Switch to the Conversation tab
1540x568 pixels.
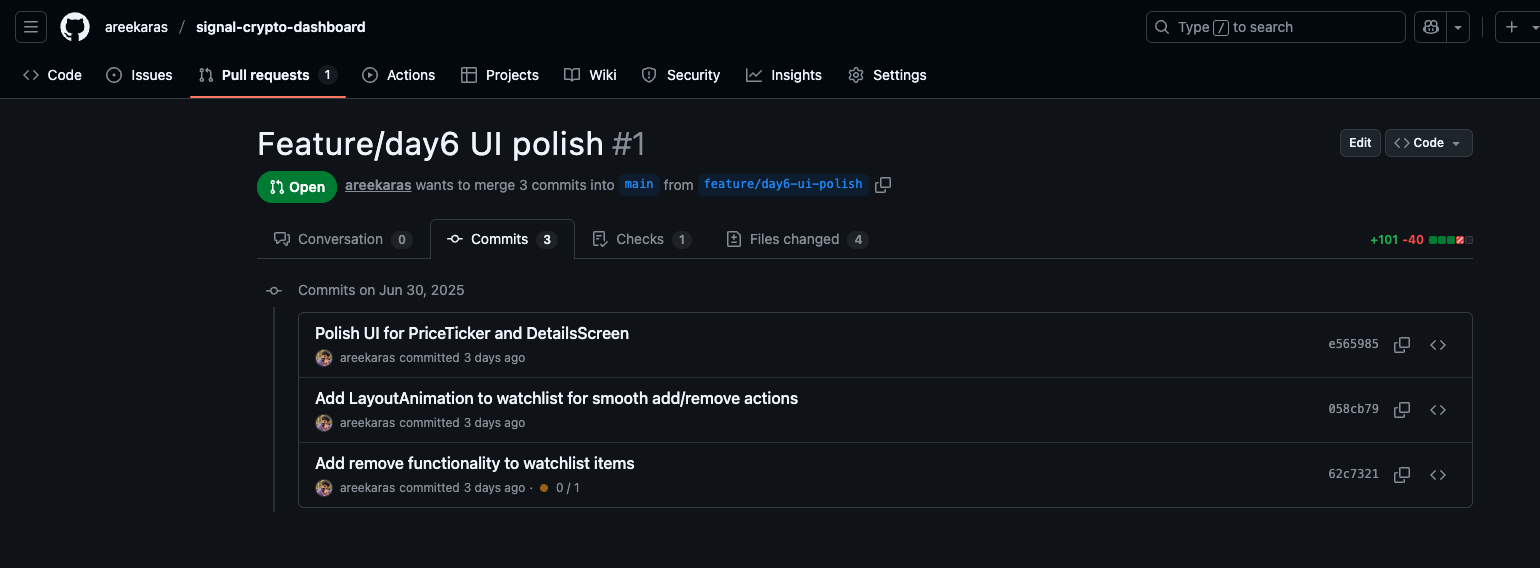(x=342, y=239)
